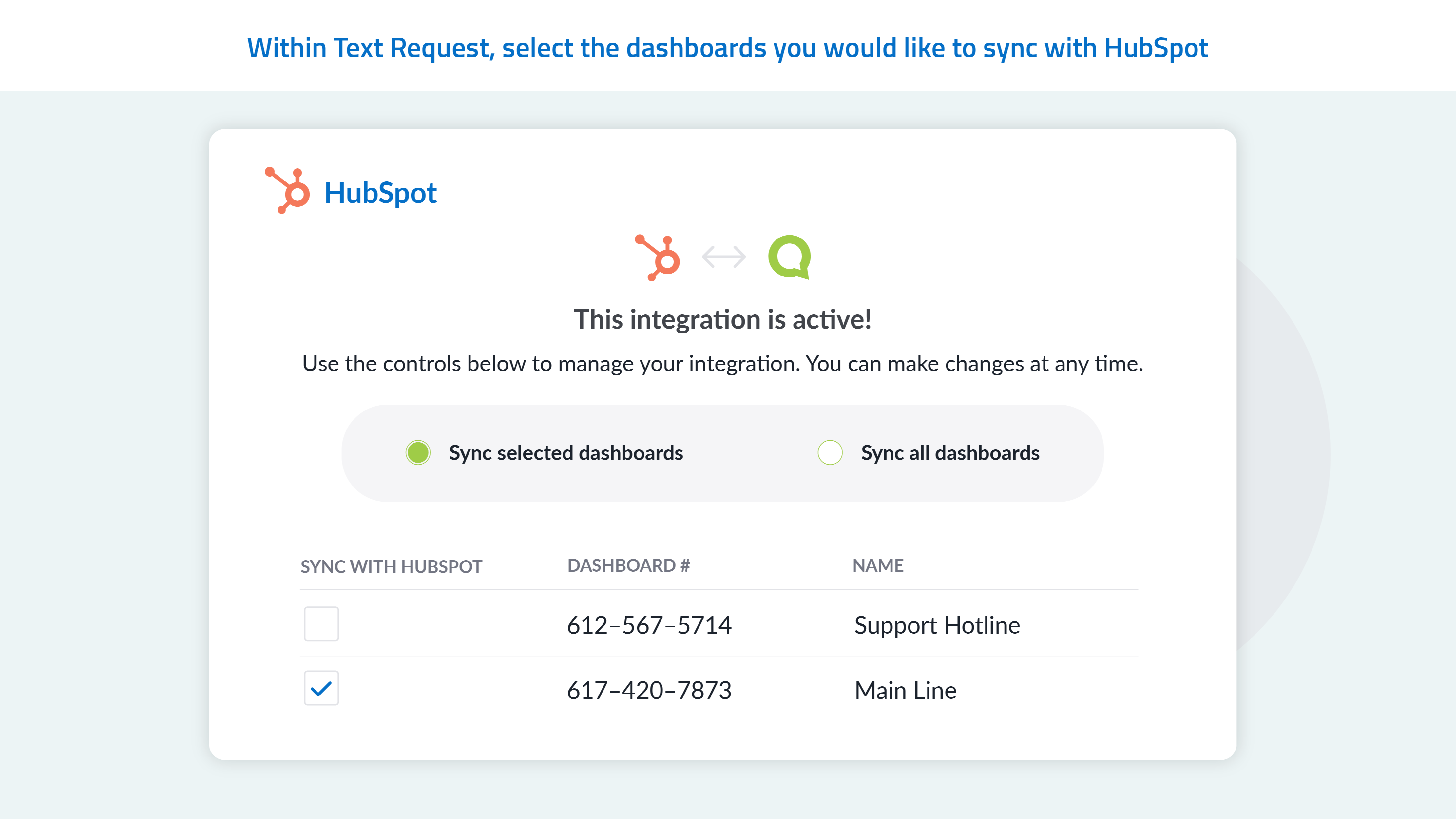Uncheck the Main Line sync checkbox
Viewport: 1456px width, 819px height.
click(x=321, y=688)
